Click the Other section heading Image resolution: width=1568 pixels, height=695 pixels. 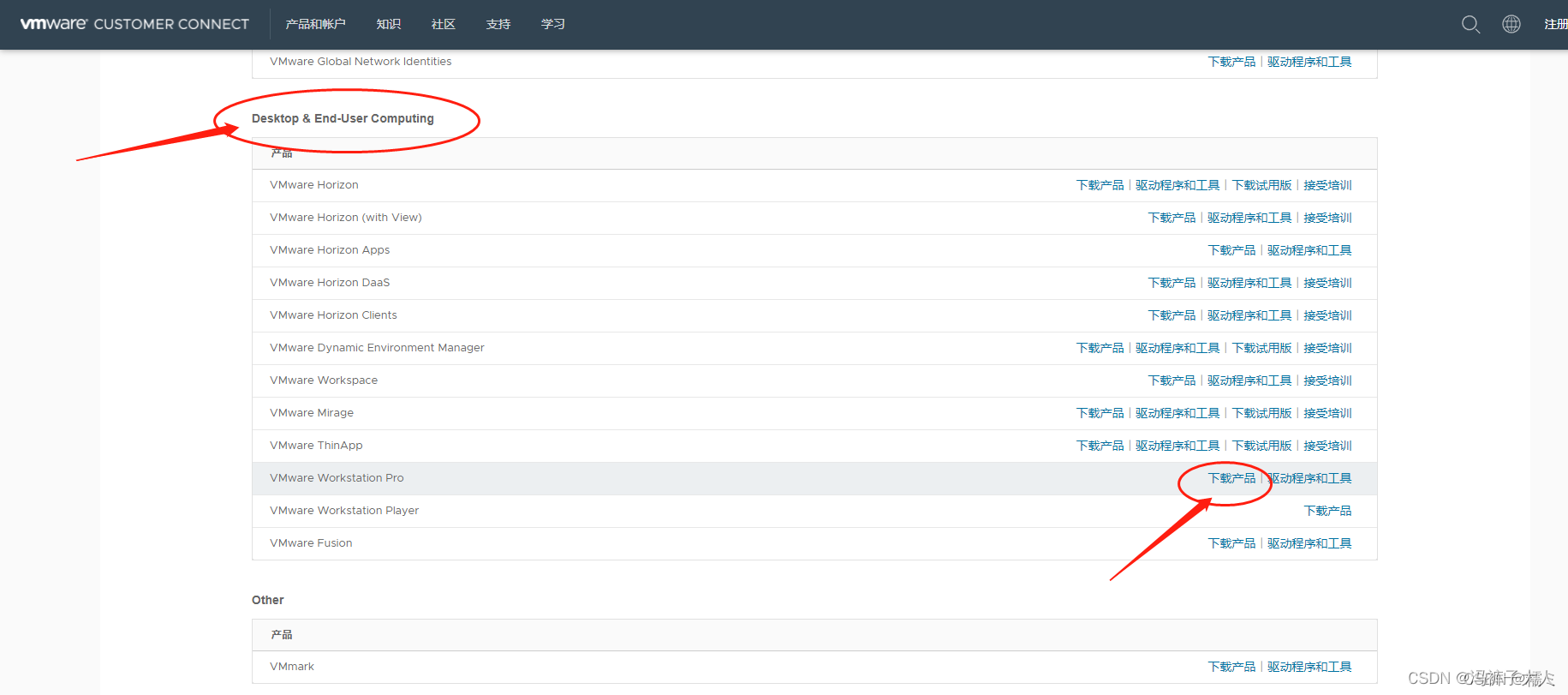tap(267, 600)
